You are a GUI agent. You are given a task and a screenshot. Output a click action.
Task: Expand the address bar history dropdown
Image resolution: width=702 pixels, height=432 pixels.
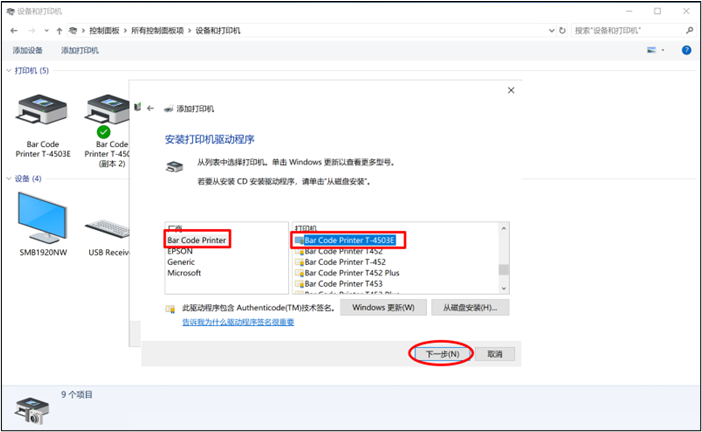pyautogui.click(x=552, y=30)
